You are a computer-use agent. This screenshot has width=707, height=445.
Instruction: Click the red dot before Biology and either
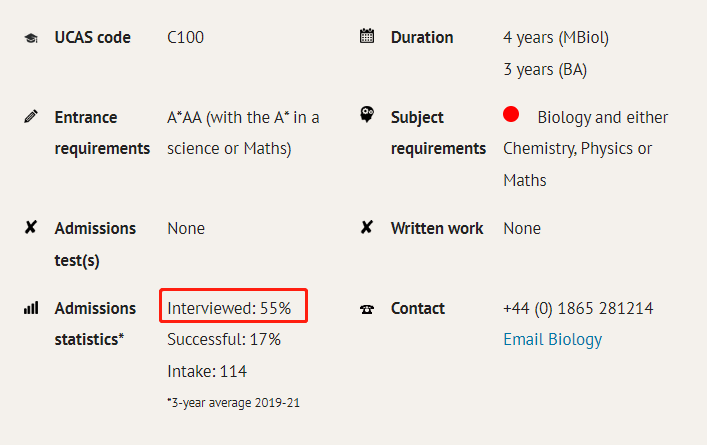[511, 114]
